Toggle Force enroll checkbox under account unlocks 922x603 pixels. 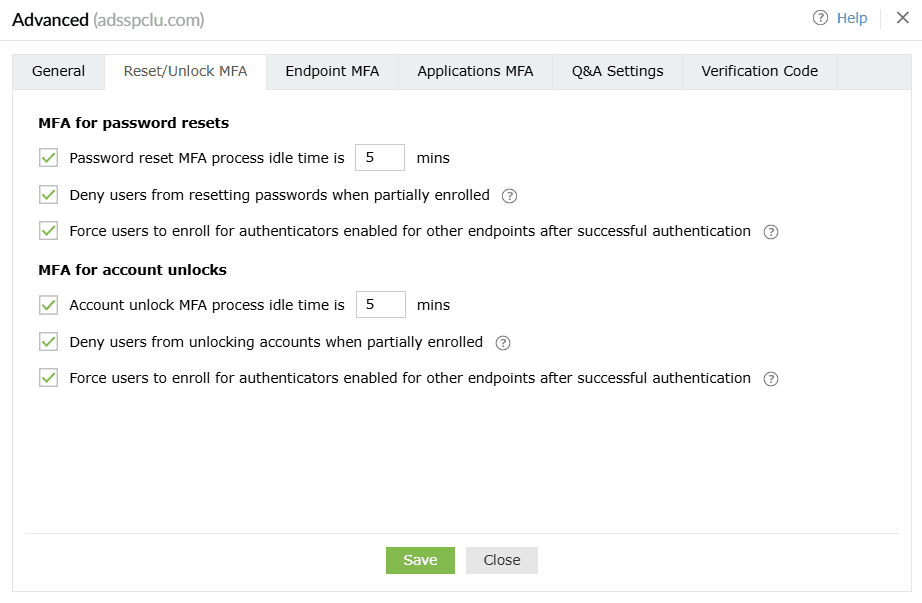tap(48, 378)
